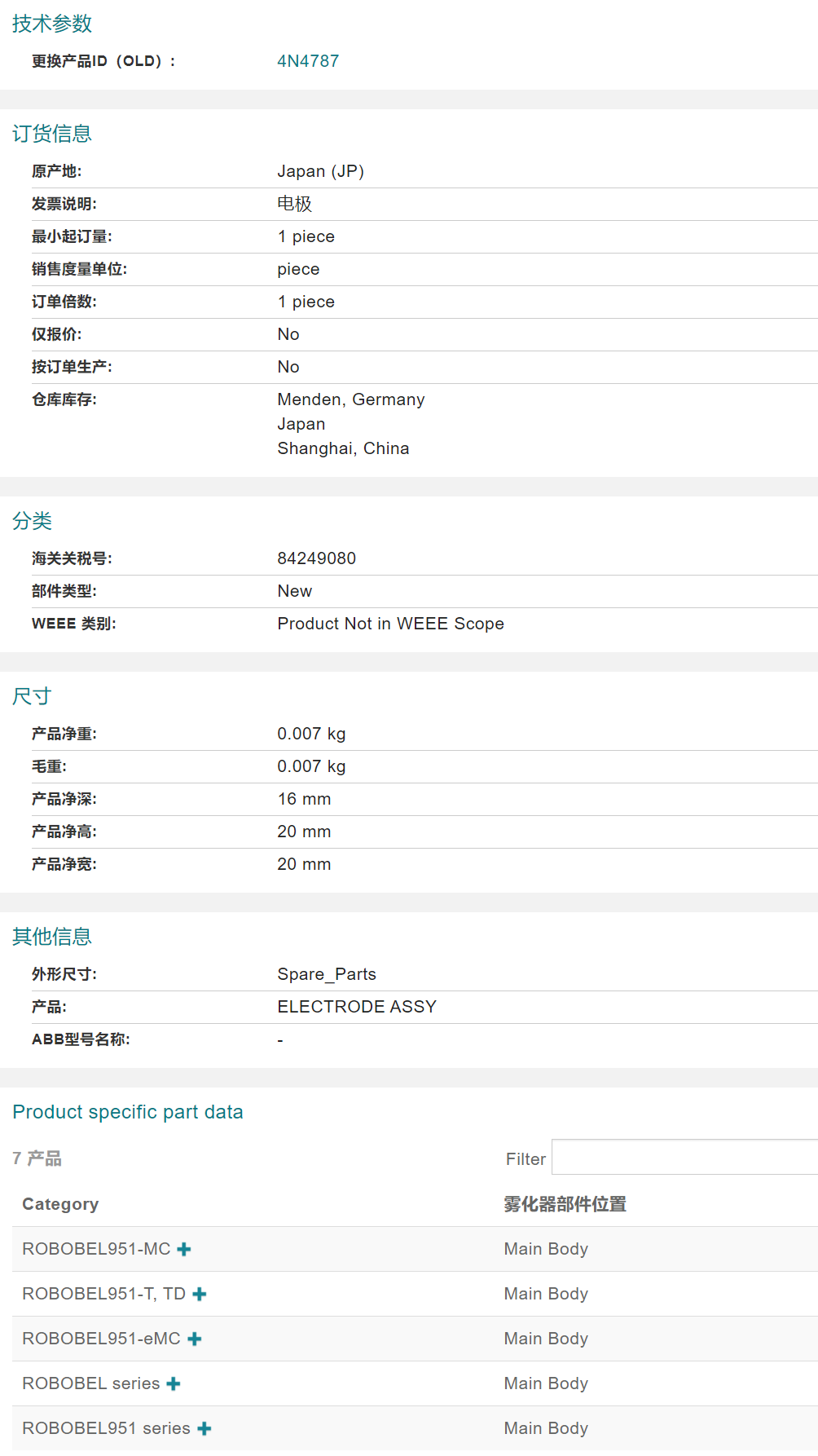Click the Product specific part data heading
The height and width of the screenshot is (1456, 818).
click(128, 1112)
